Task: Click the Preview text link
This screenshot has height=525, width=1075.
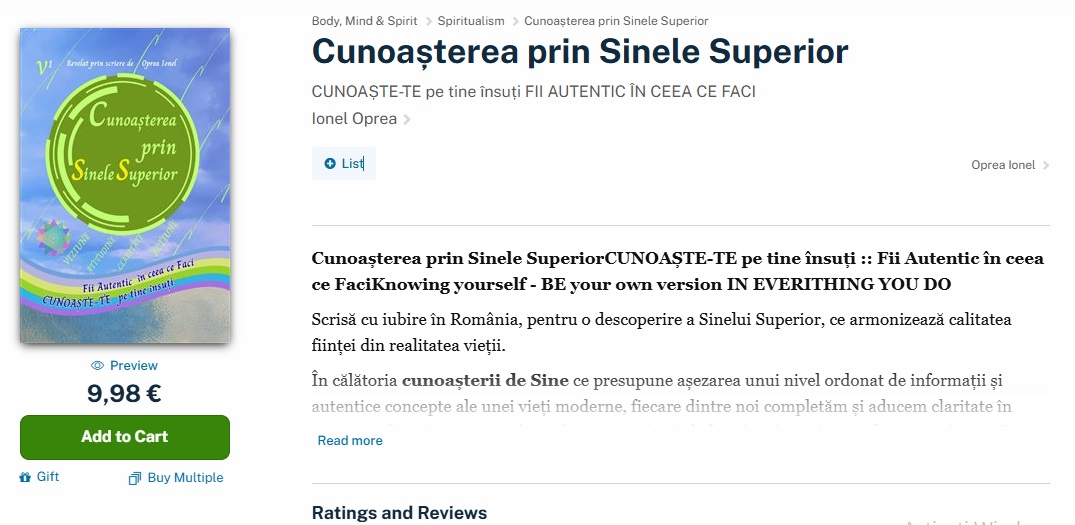Action: pos(134,366)
